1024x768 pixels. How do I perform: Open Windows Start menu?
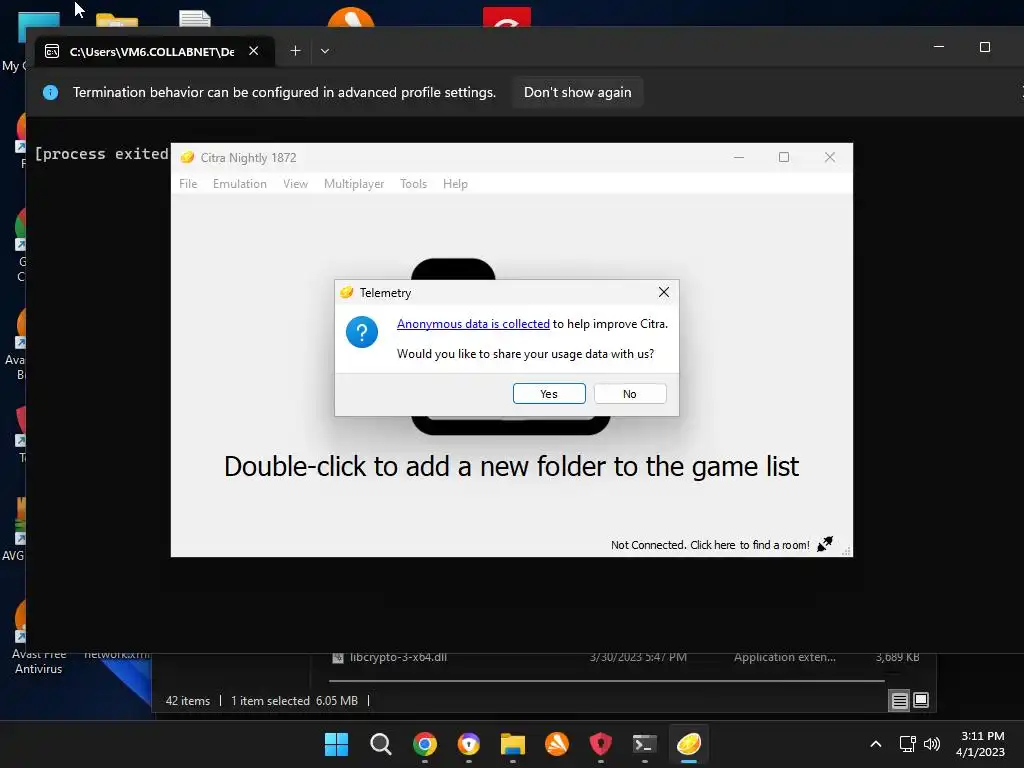point(336,744)
